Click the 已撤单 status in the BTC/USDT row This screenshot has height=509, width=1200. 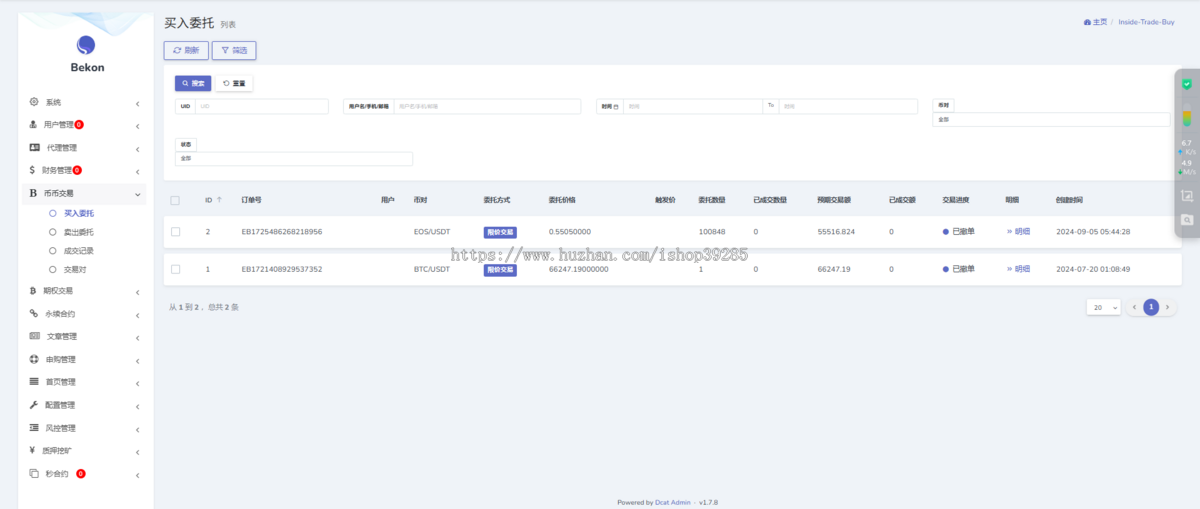pyautogui.click(x=959, y=269)
